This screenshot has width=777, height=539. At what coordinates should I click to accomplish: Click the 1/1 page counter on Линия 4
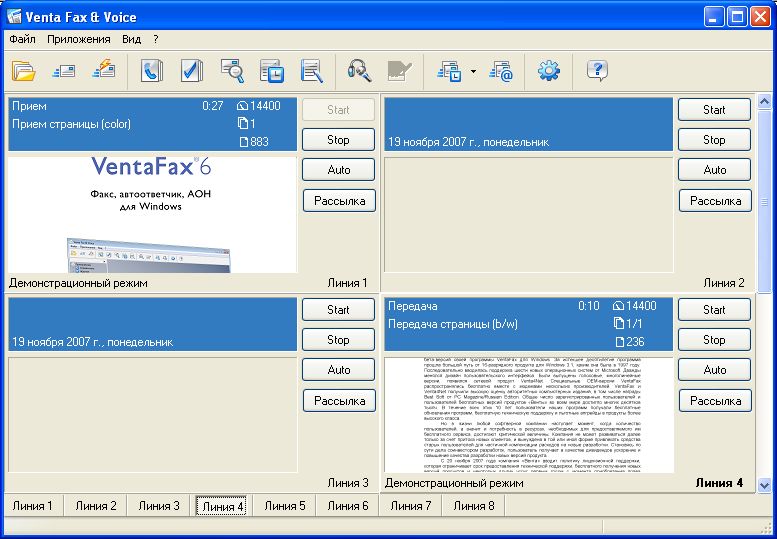(x=628, y=324)
